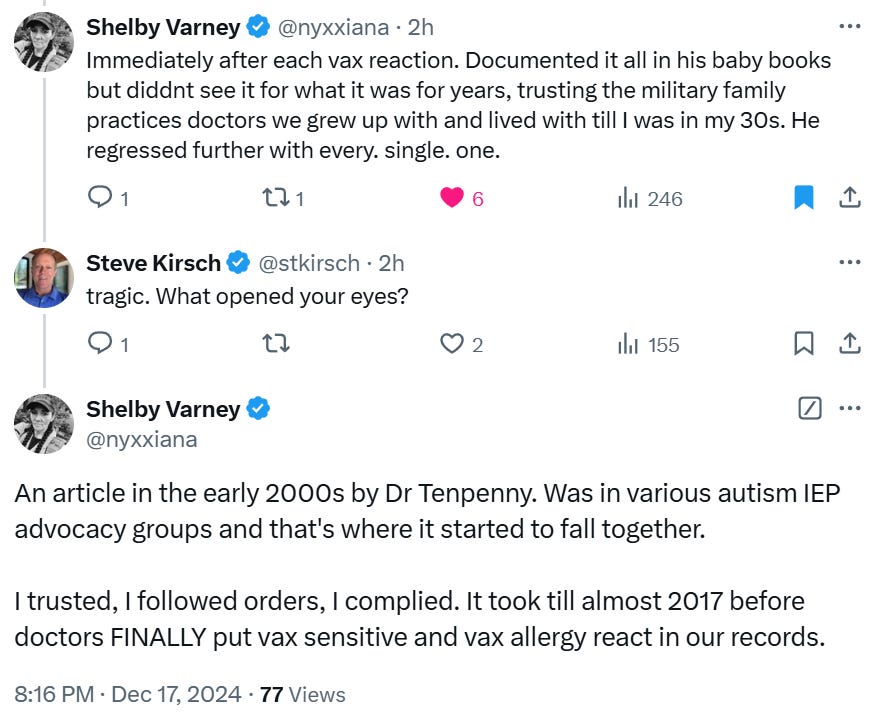View analytics showing 246 views
Screen dimensions: 871x720
point(629,198)
